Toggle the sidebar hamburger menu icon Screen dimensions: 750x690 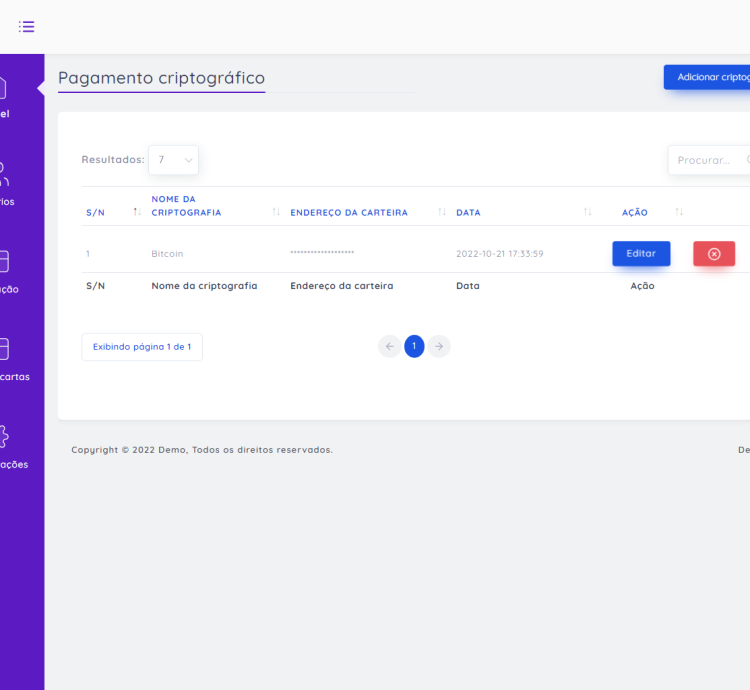point(27,26)
